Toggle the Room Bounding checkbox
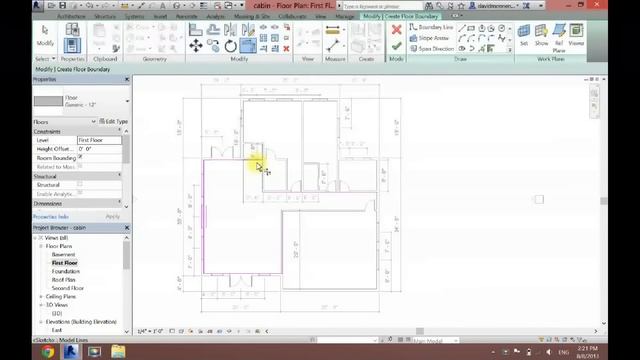Image resolution: width=640 pixels, height=360 pixels. click(80, 157)
